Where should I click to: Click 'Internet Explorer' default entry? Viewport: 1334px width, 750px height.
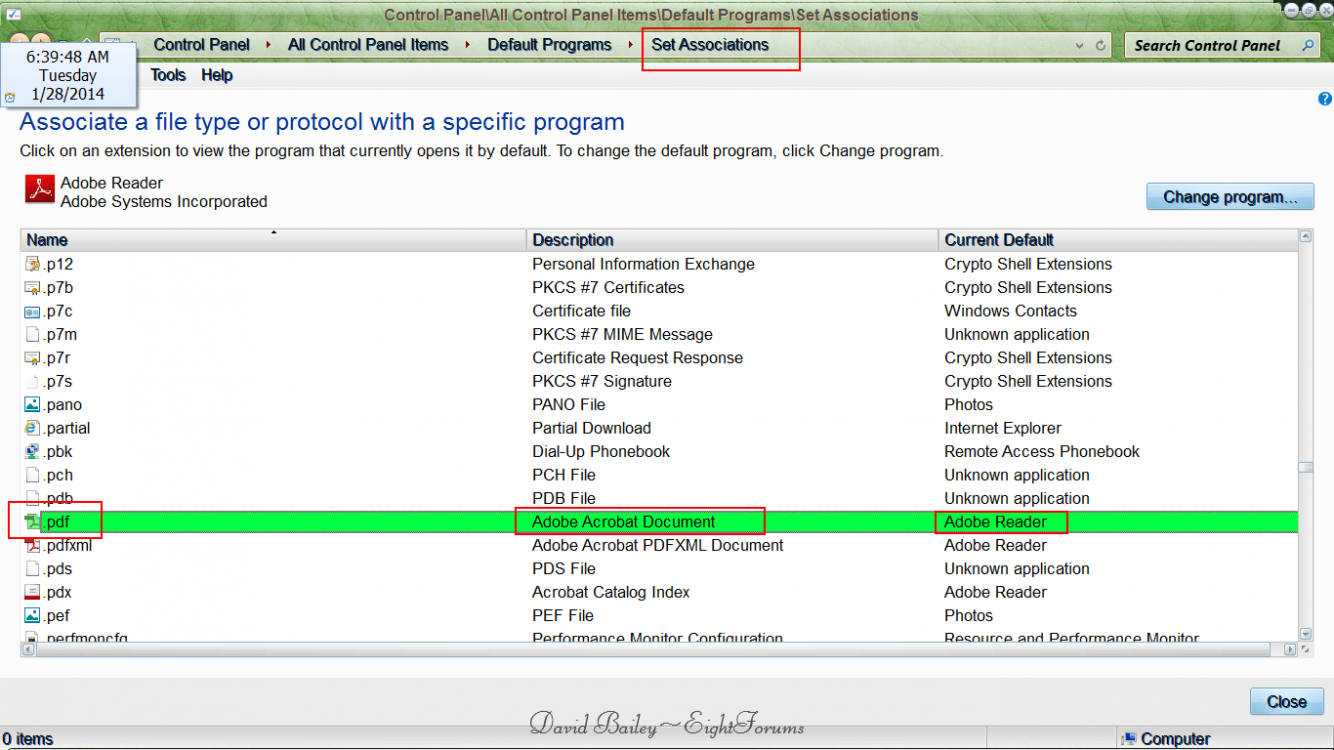(1003, 428)
